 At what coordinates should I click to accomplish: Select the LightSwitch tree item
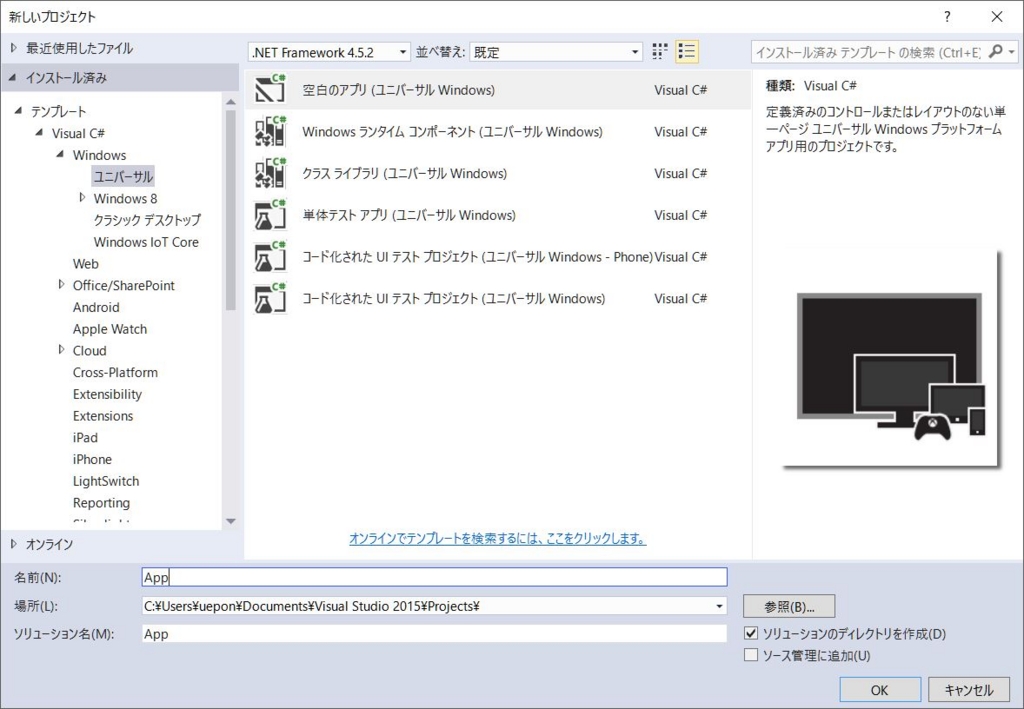click(106, 481)
